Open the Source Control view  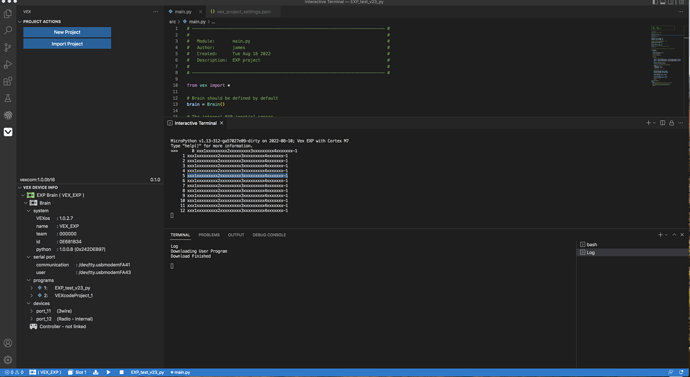click(7, 48)
